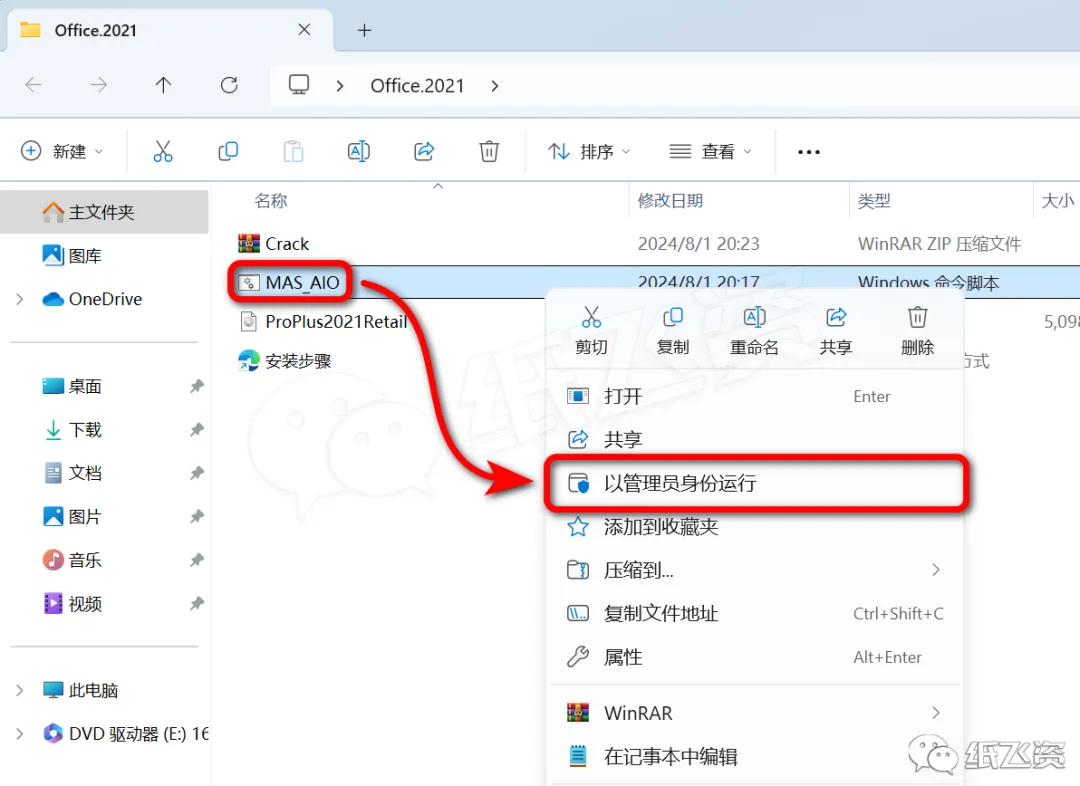Close the Office.2021 tab
This screenshot has height=786, width=1080.
pos(304,30)
